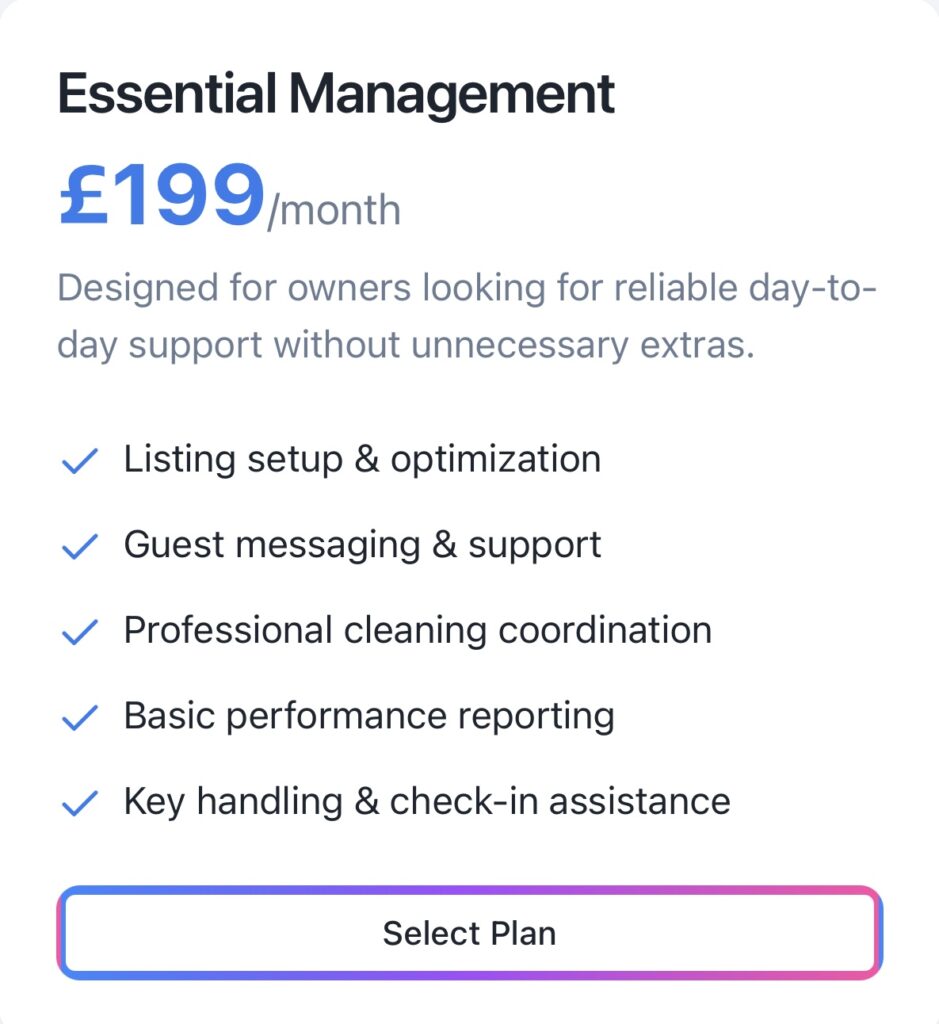This screenshot has height=1024, width=939.
Task: Click the checkmark next to Guest messaging & support
Action: pos(79,546)
